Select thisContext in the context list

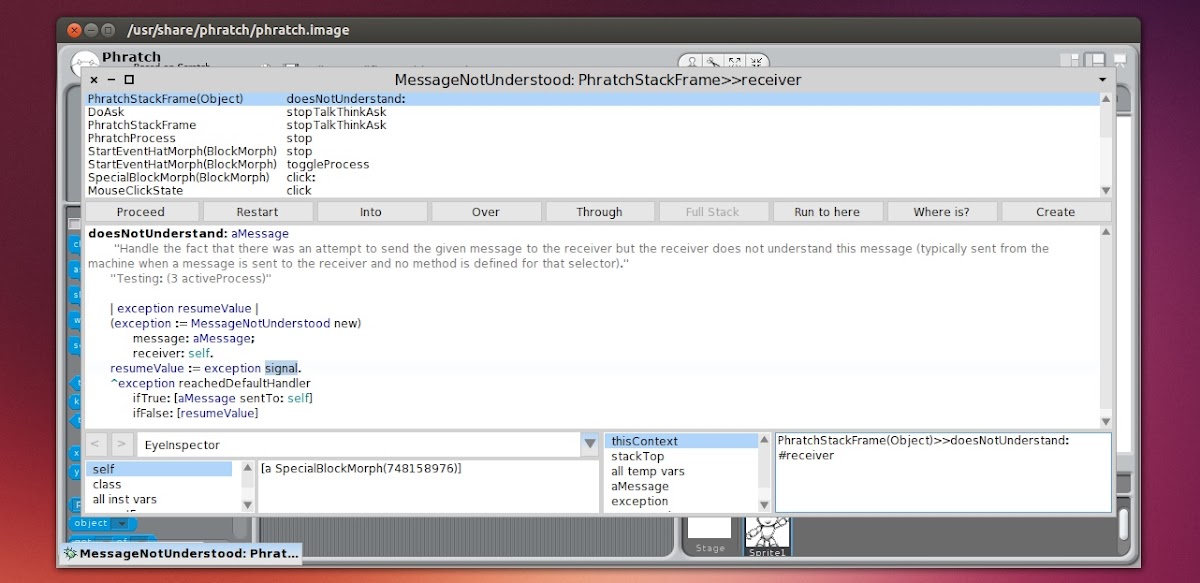[682, 441]
